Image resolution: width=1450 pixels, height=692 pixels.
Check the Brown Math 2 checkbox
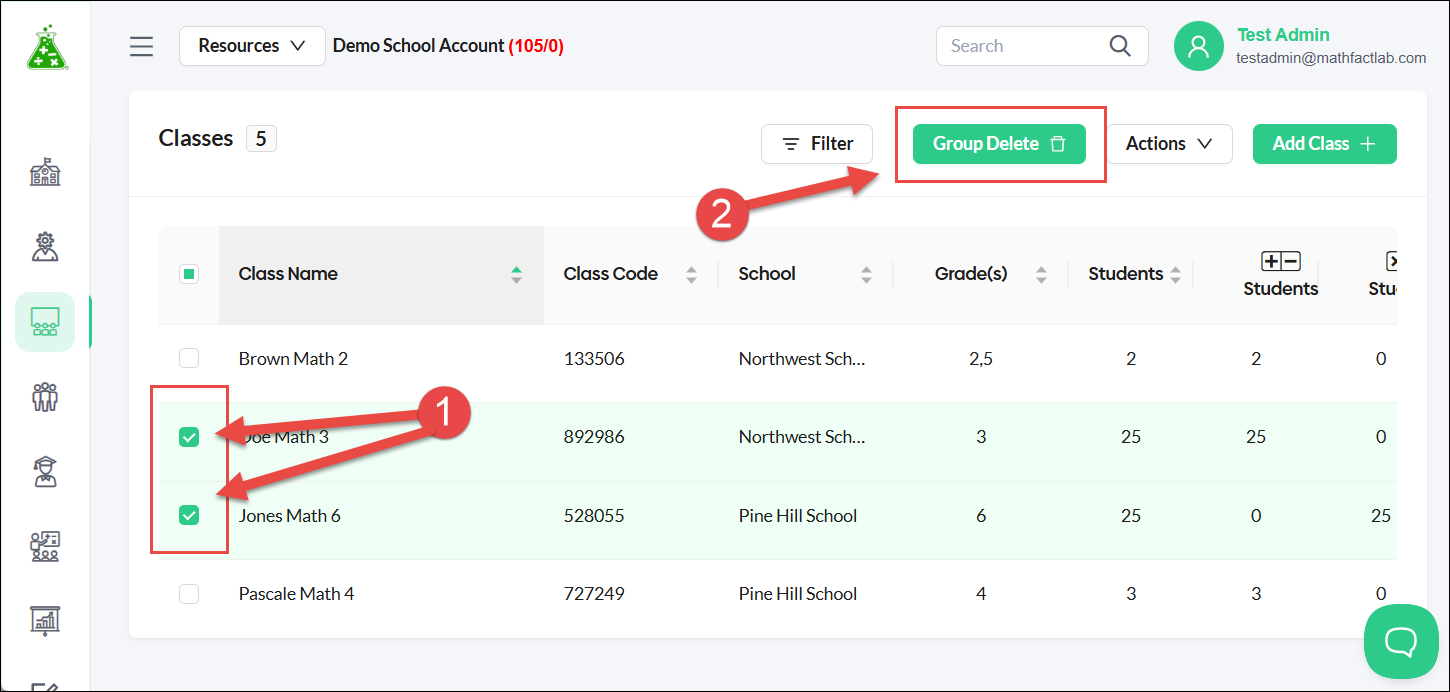tap(189, 358)
